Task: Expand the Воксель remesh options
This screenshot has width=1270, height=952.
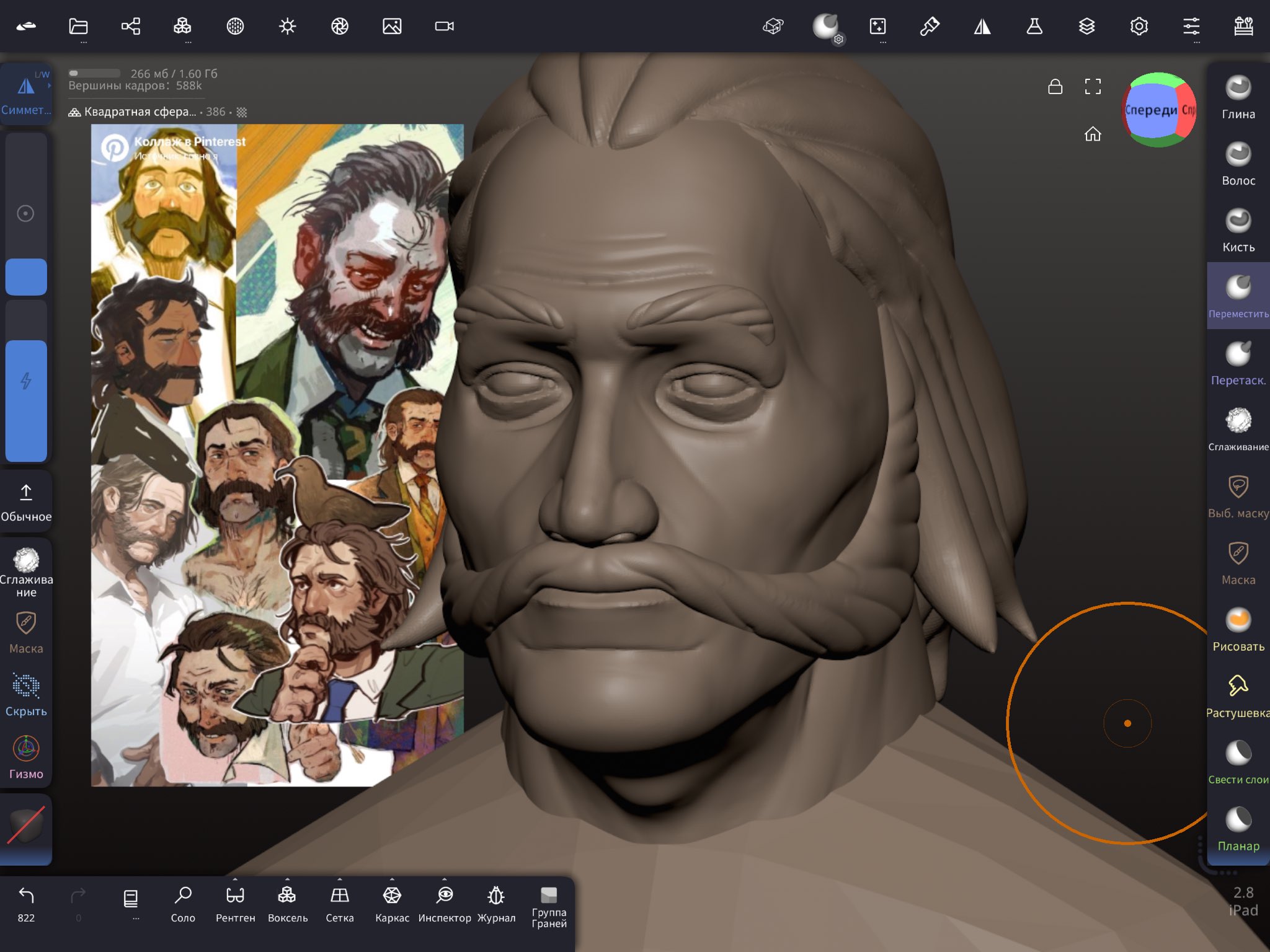Action: click(287, 879)
